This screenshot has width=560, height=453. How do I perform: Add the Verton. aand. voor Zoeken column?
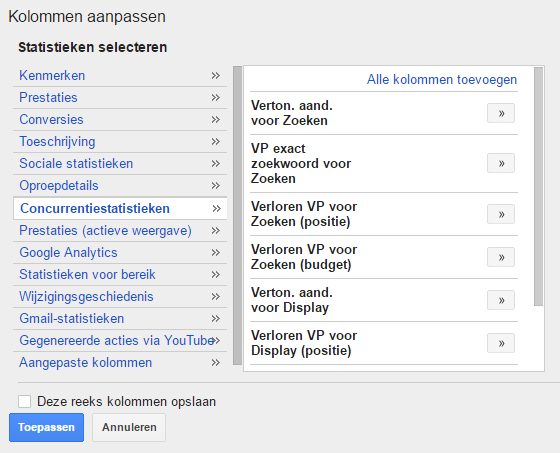(501, 113)
